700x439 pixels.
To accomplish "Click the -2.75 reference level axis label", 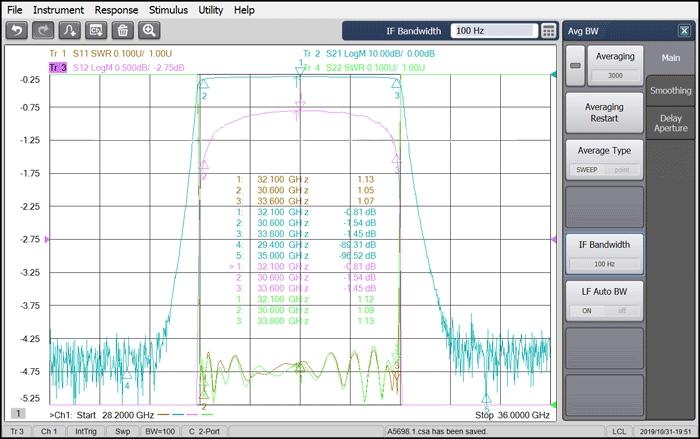I will tap(30, 239).
